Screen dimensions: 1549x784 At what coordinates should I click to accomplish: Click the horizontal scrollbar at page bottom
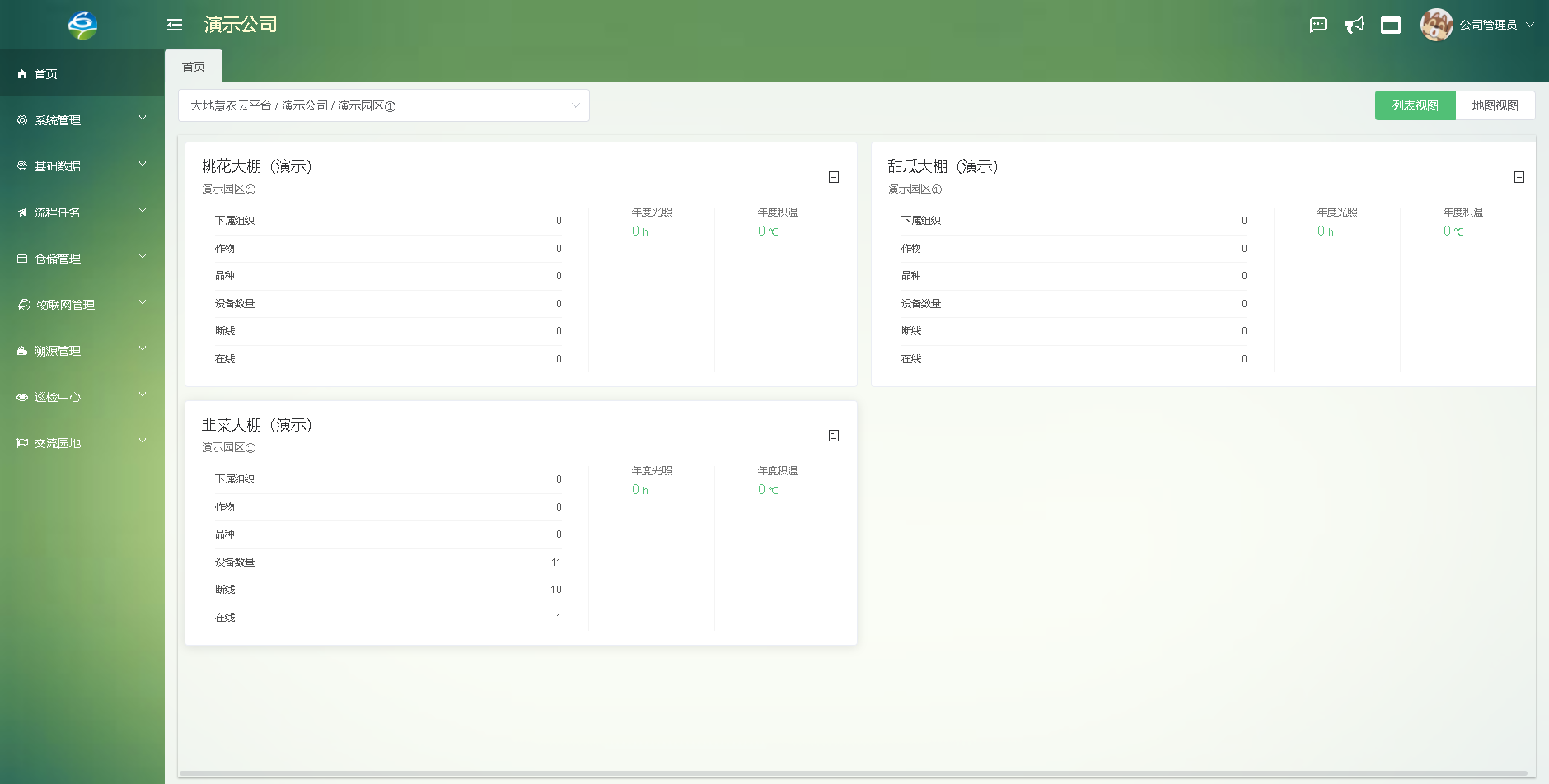(853, 773)
